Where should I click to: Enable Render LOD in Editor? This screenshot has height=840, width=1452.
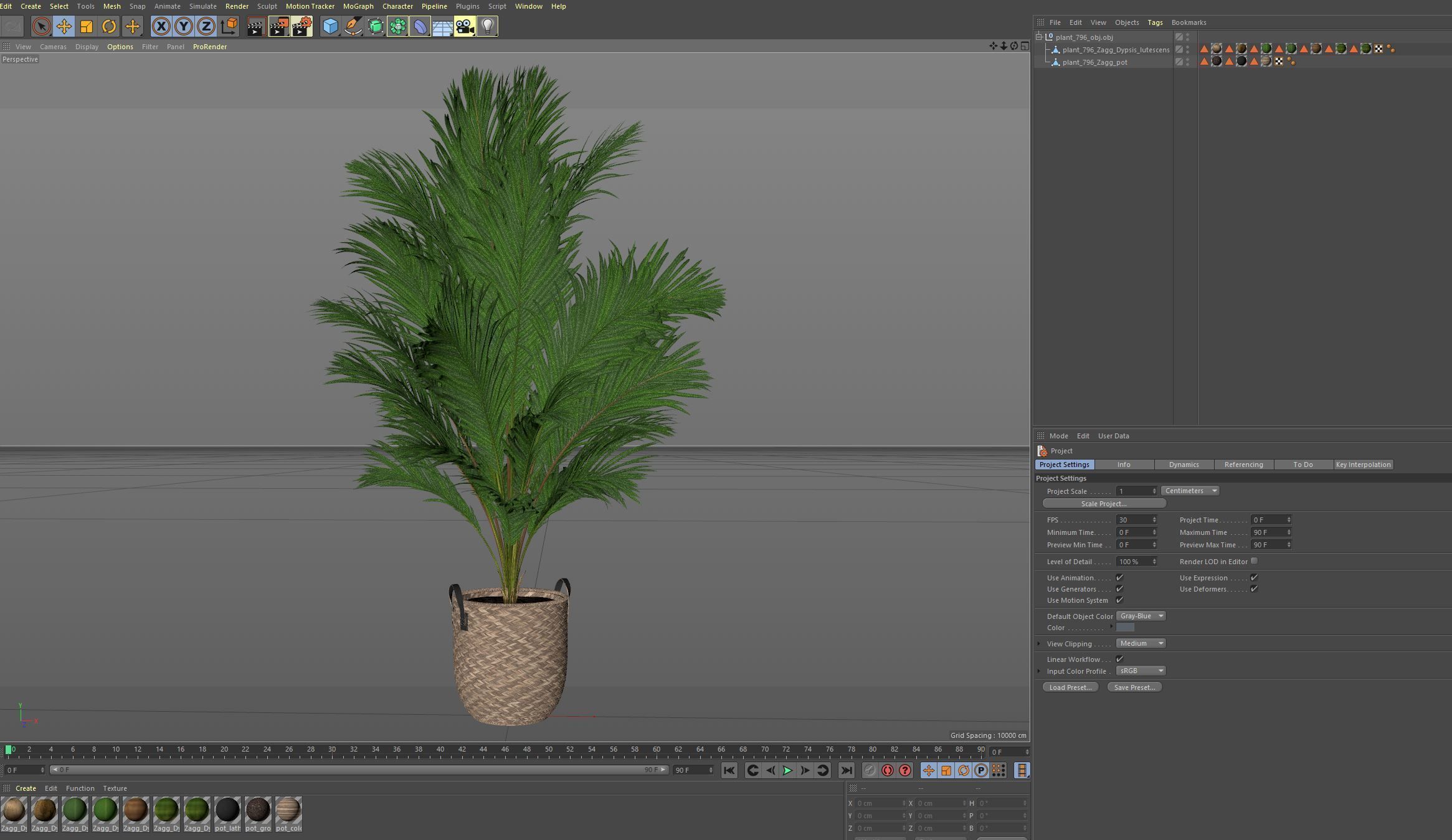point(1254,560)
